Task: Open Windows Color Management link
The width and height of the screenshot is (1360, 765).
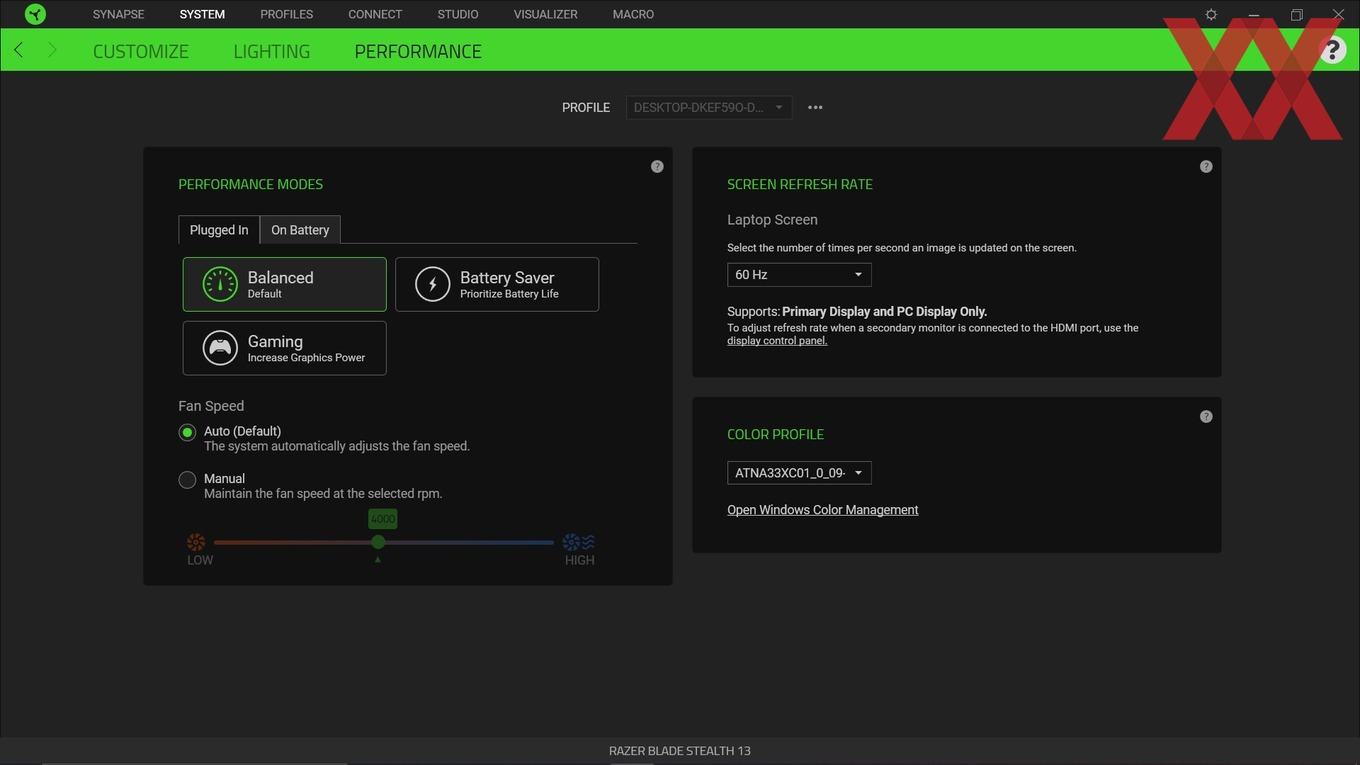Action: tap(823, 510)
